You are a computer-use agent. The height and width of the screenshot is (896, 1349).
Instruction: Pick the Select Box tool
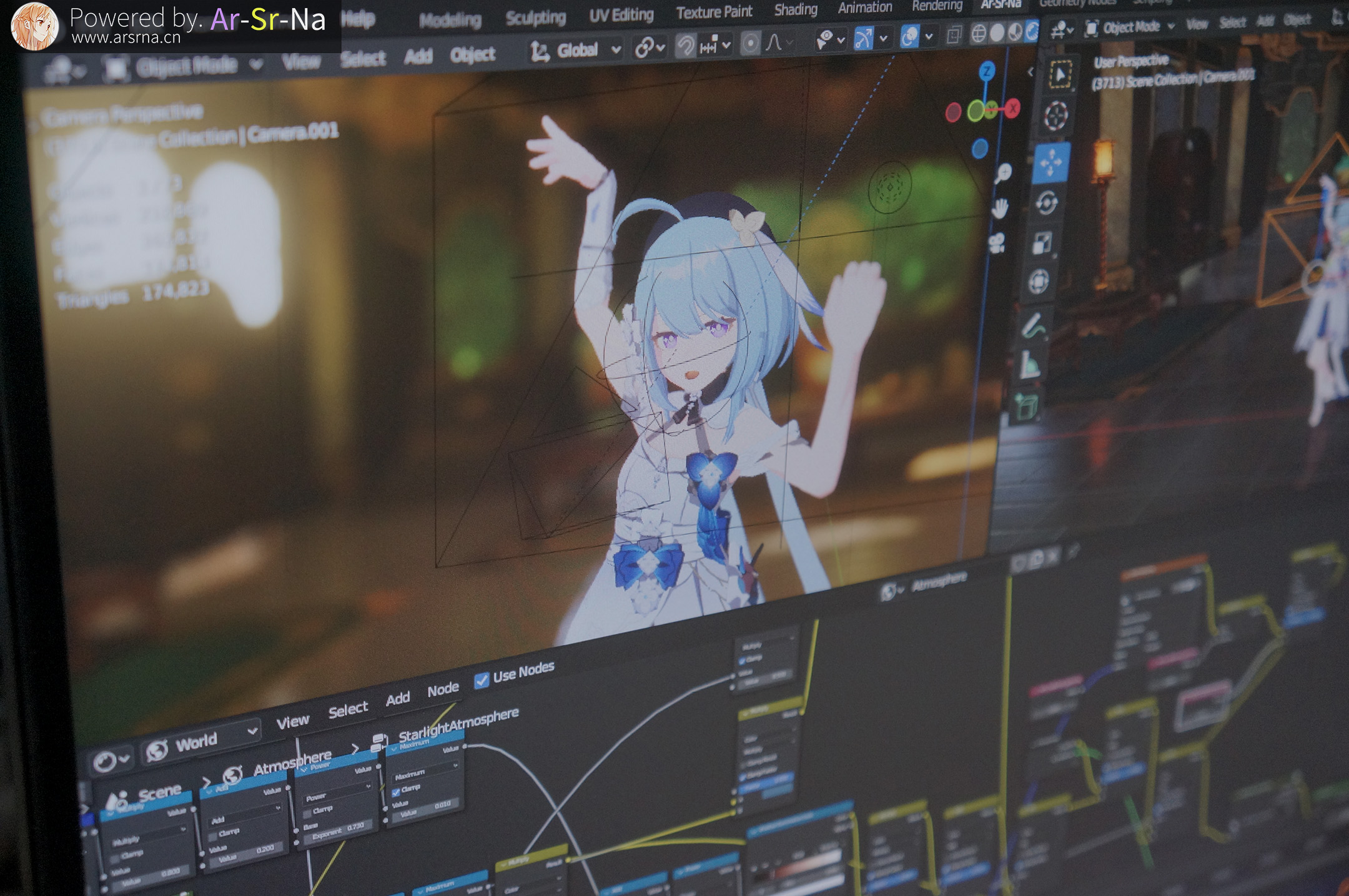click(1059, 74)
